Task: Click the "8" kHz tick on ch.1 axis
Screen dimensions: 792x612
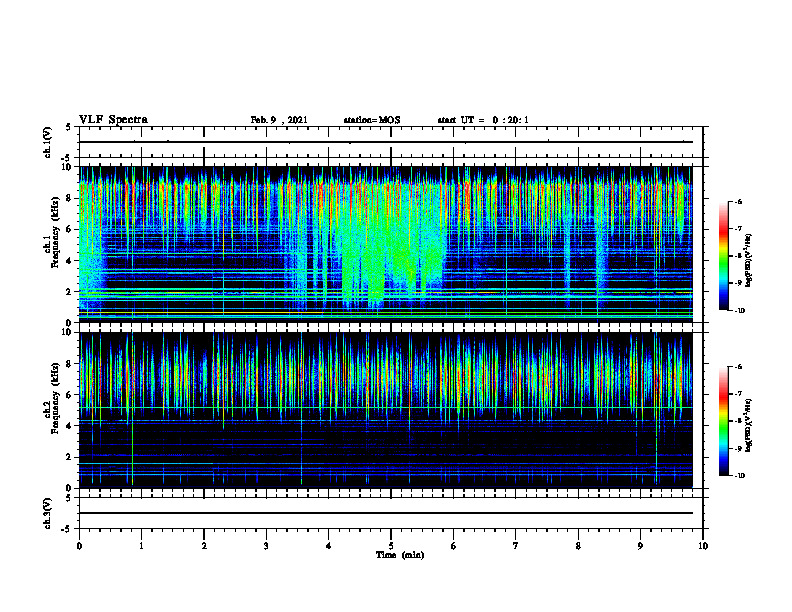Action: [69, 198]
